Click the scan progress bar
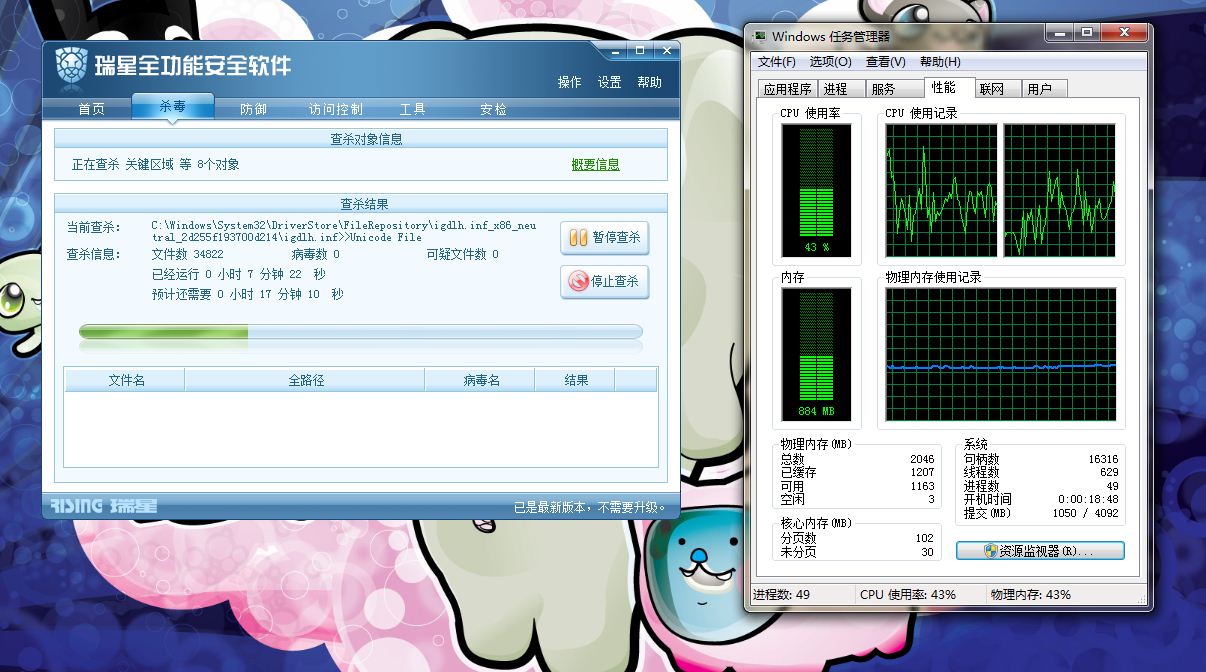 coord(361,332)
